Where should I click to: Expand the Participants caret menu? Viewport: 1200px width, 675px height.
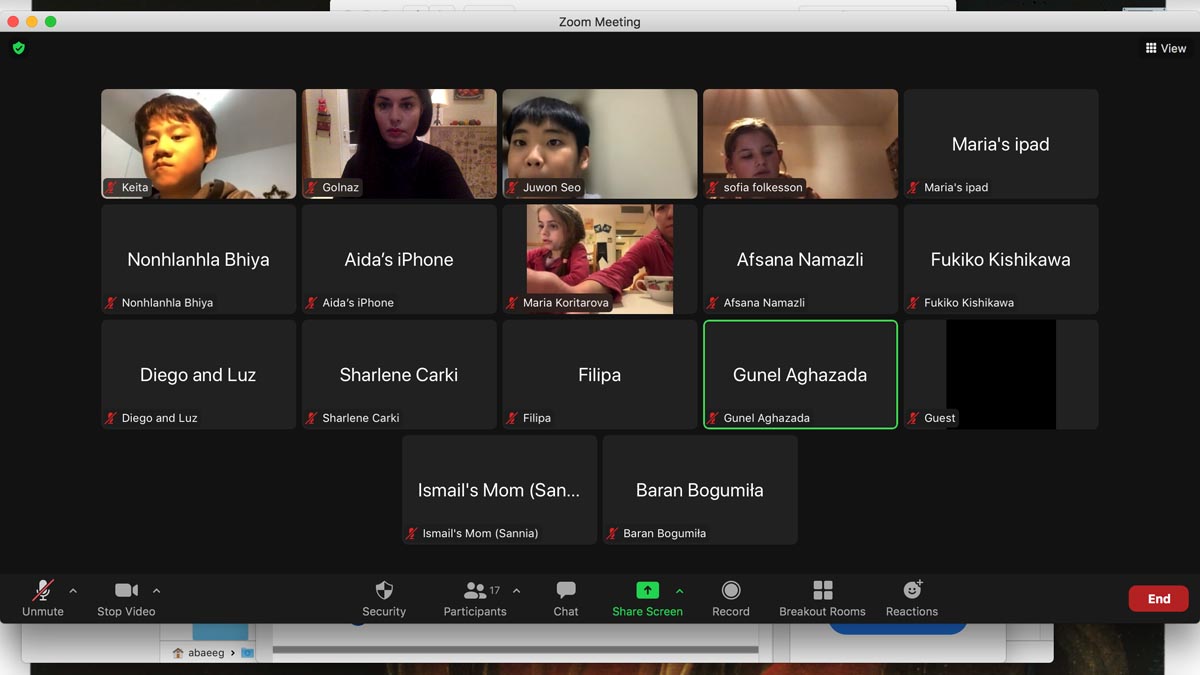point(516,591)
